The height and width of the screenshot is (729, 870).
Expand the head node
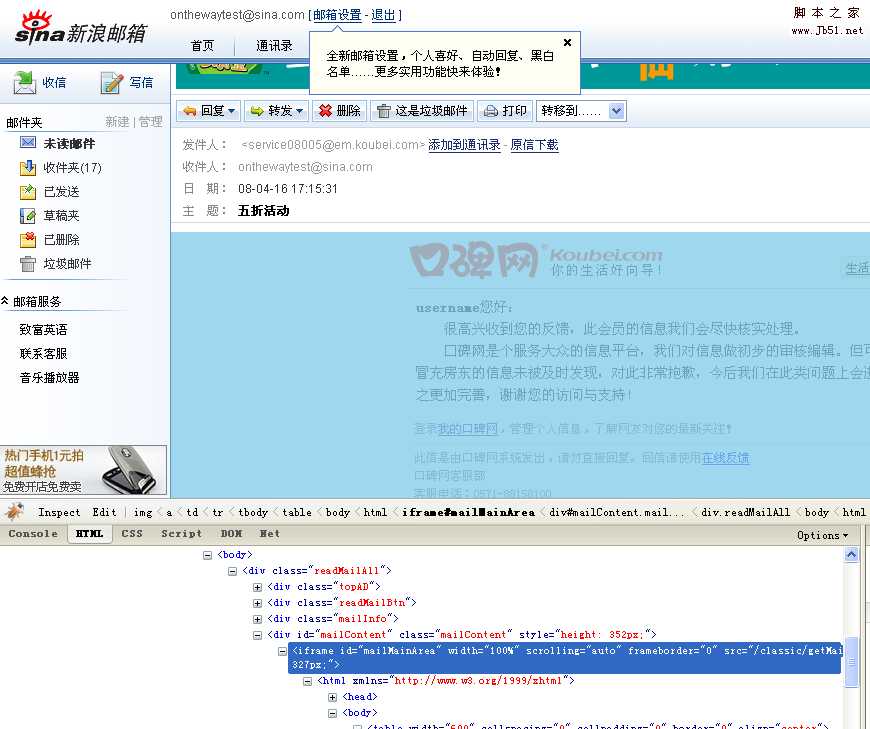click(332, 697)
